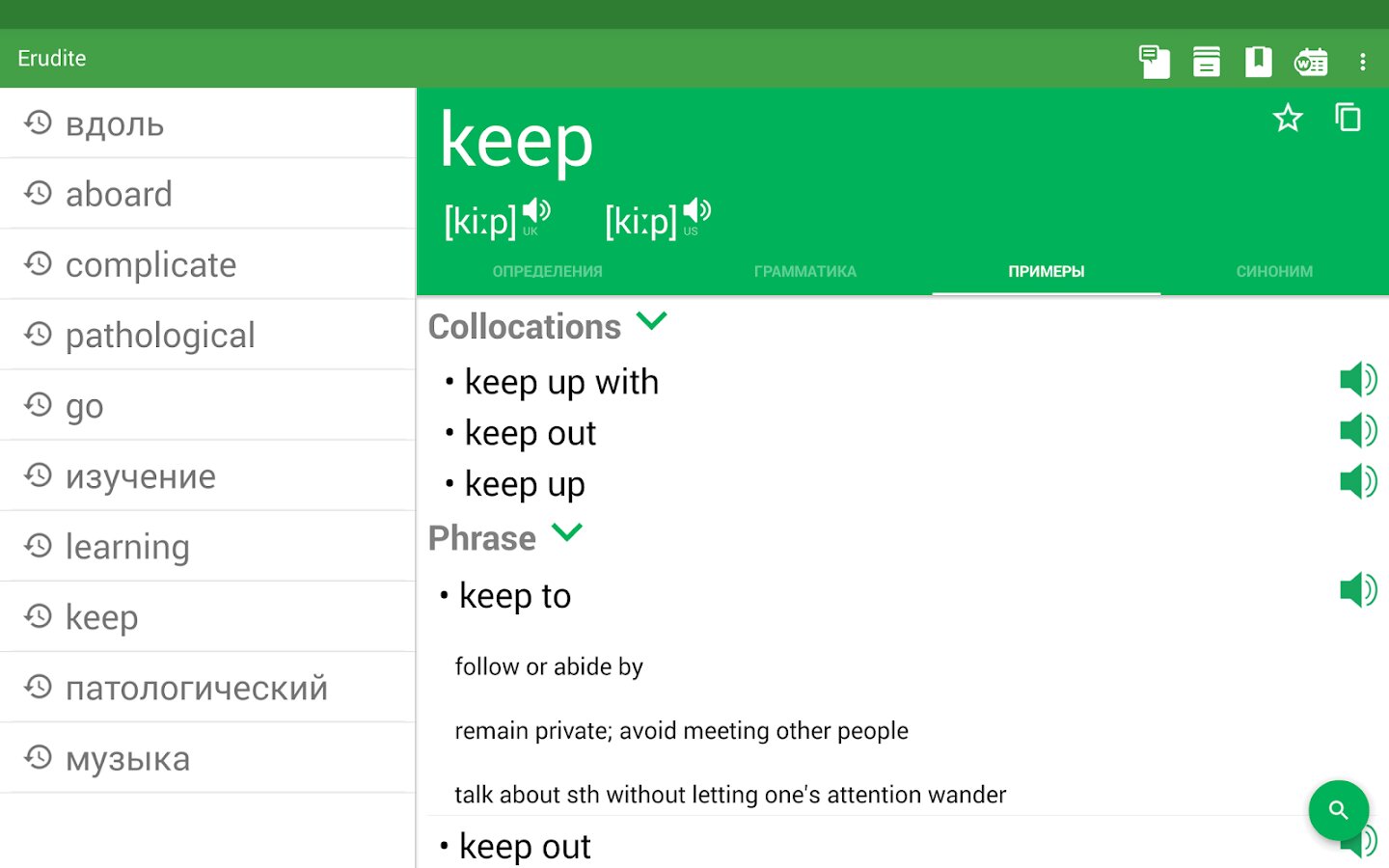This screenshot has height=868, width=1389.
Task: Copy the word keep with copy icon
Action: coord(1348,117)
